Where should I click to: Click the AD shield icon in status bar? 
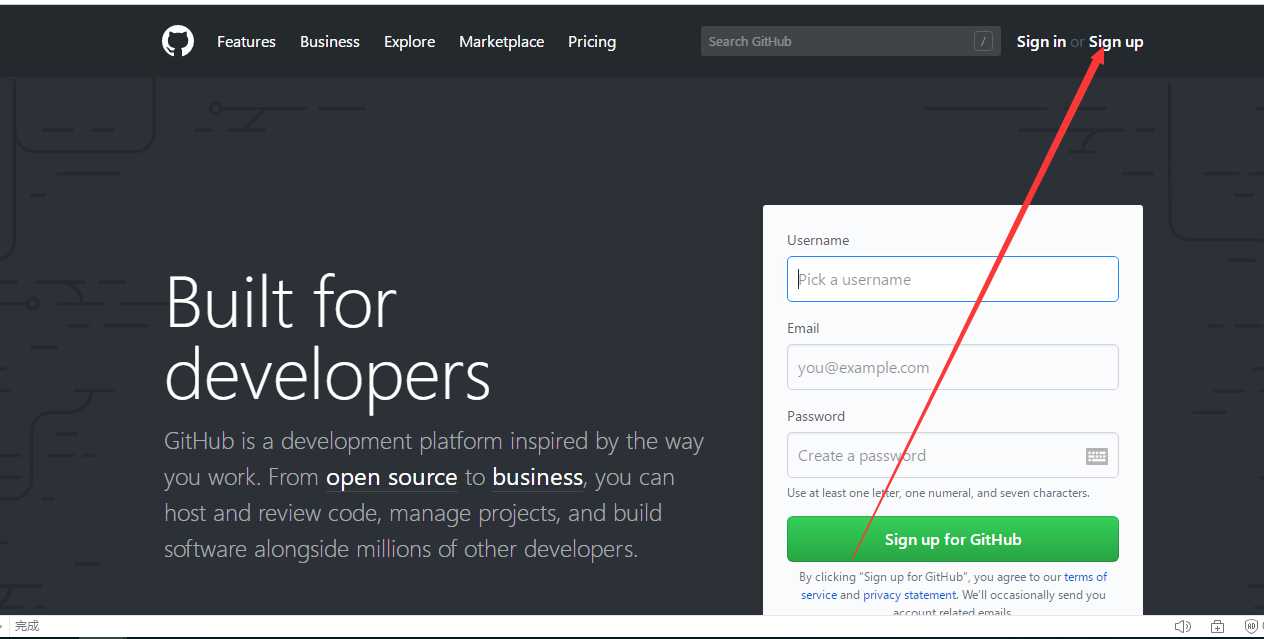1251,627
